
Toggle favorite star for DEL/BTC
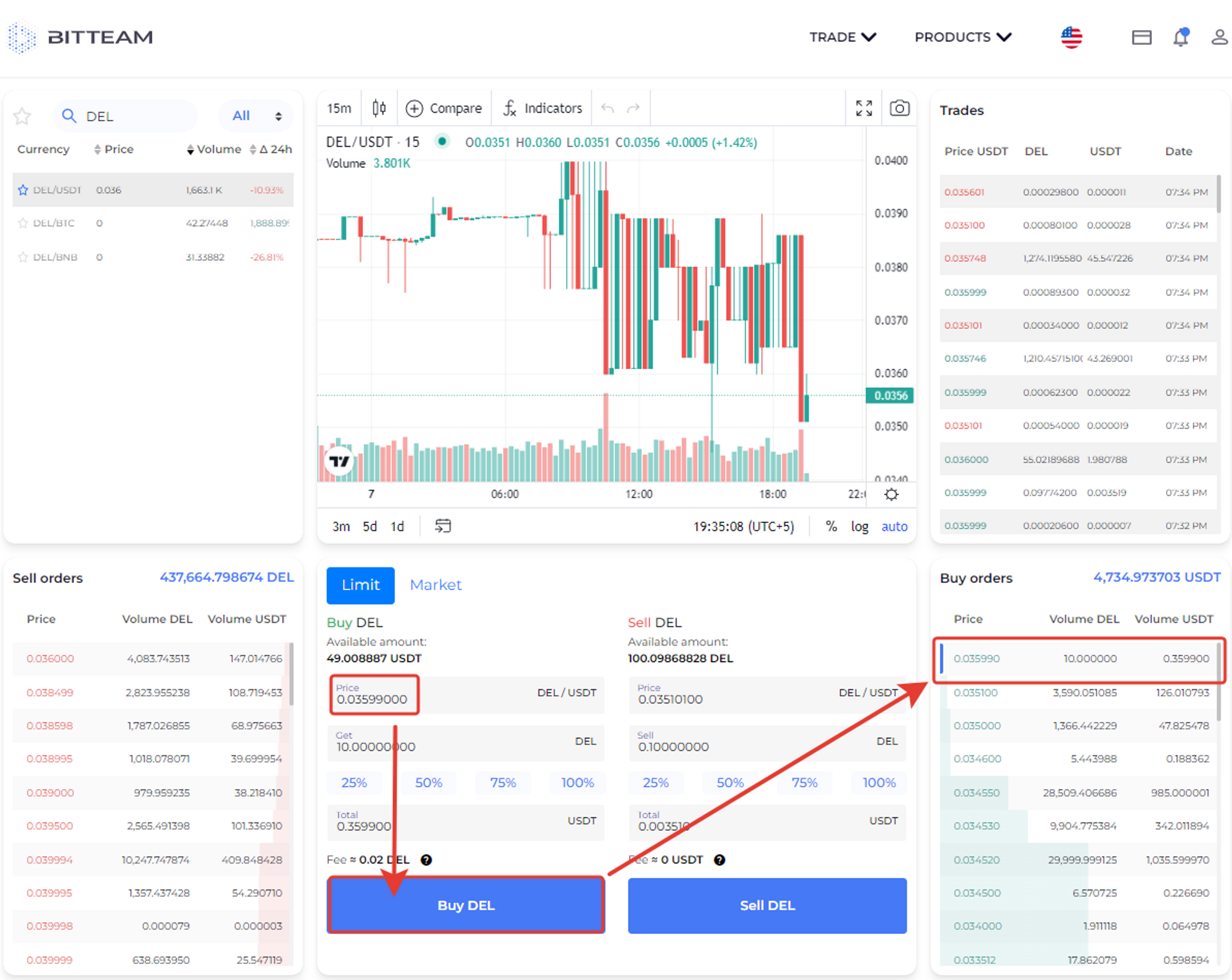pos(23,223)
